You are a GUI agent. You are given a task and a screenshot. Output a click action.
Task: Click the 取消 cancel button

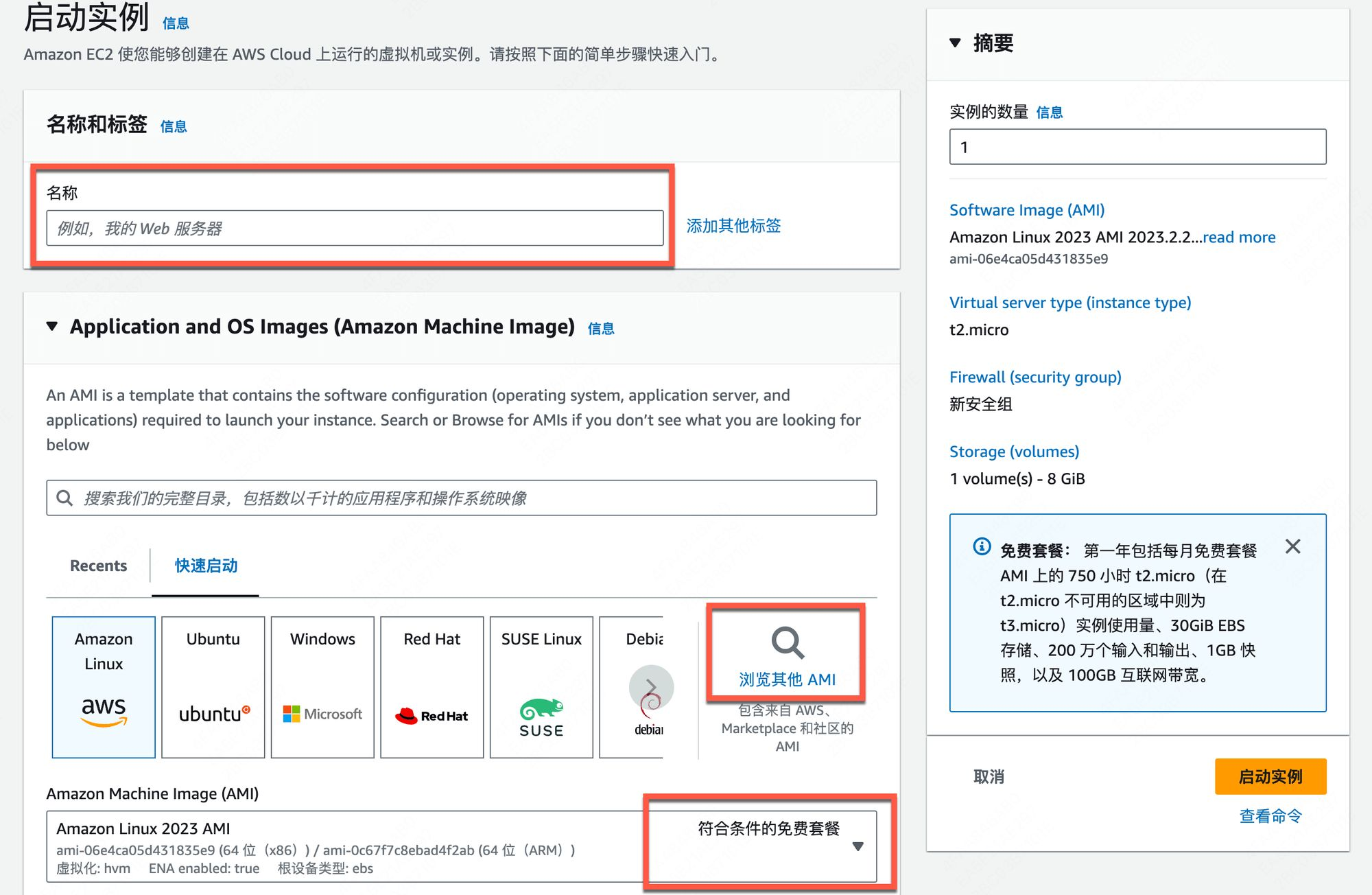[989, 776]
